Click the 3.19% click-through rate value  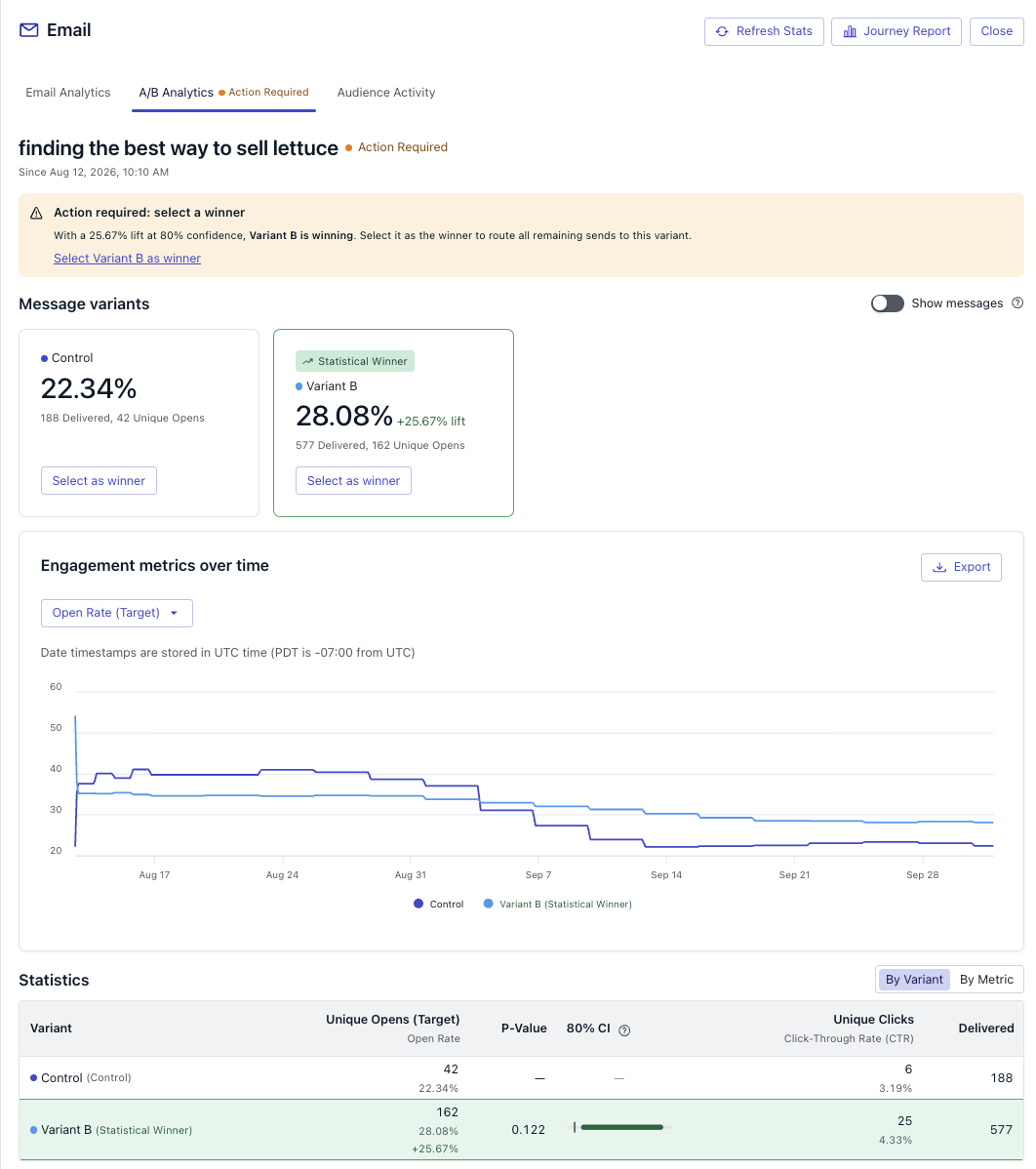(x=896, y=1088)
